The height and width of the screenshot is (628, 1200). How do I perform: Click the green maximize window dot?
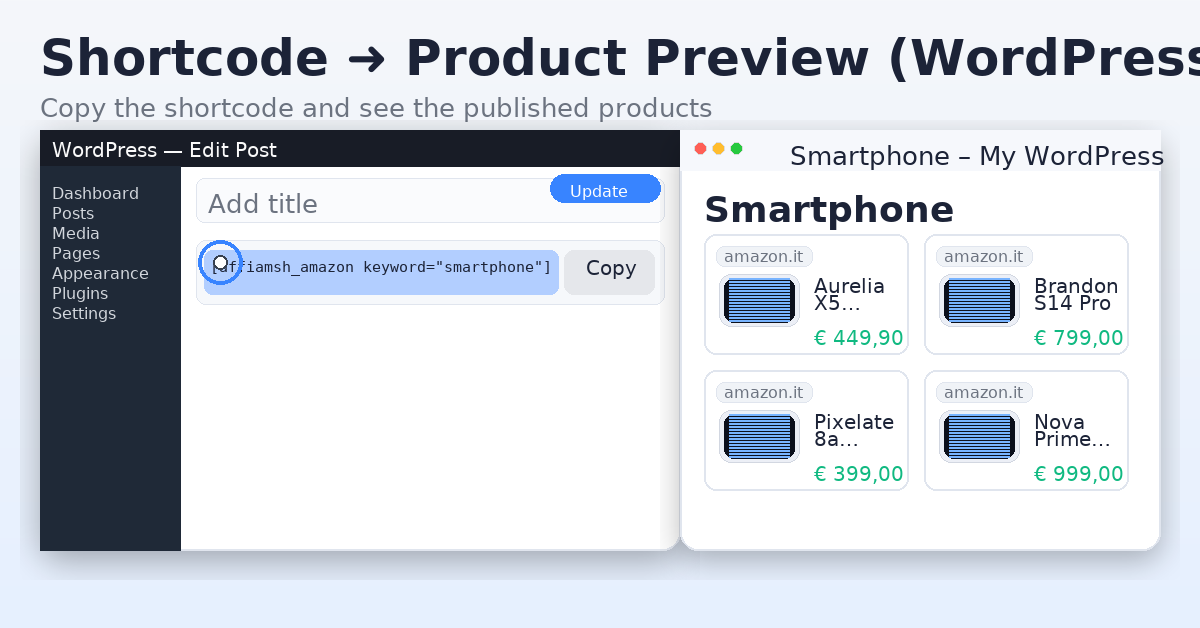(736, 149)
